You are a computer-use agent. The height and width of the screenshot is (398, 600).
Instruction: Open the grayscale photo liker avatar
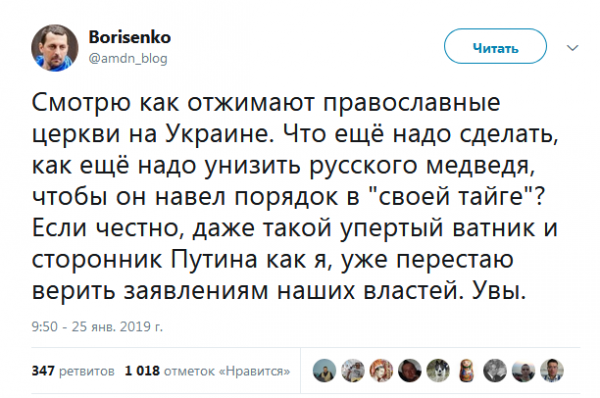[x=495, y=371]
